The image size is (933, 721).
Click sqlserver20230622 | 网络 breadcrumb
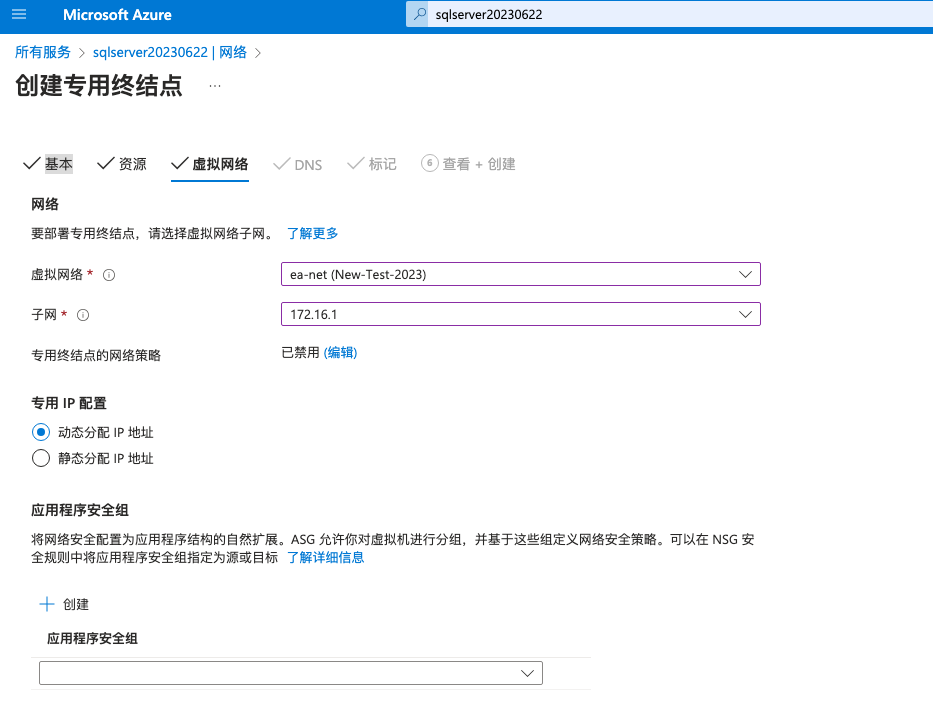(x=170, y=52)
